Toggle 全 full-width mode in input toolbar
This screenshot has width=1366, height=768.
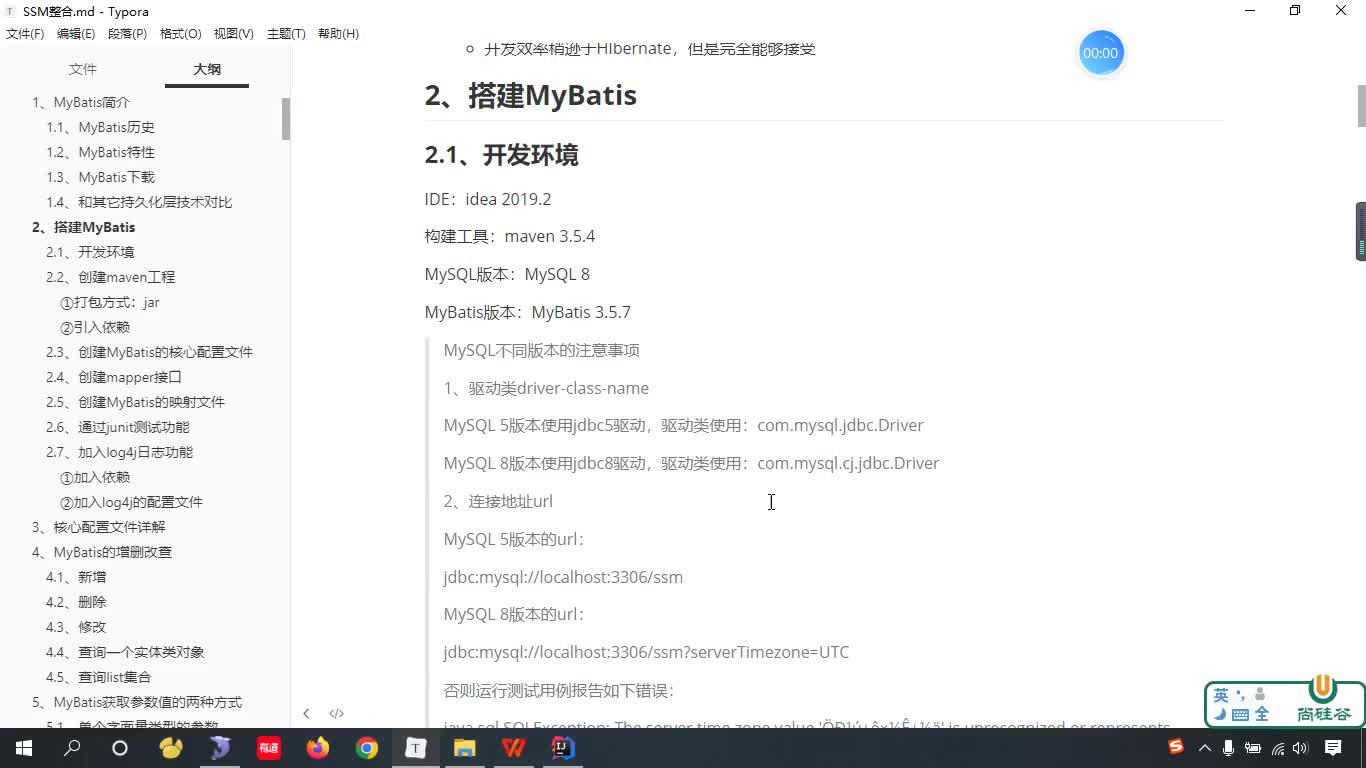tap(1261, 714)
